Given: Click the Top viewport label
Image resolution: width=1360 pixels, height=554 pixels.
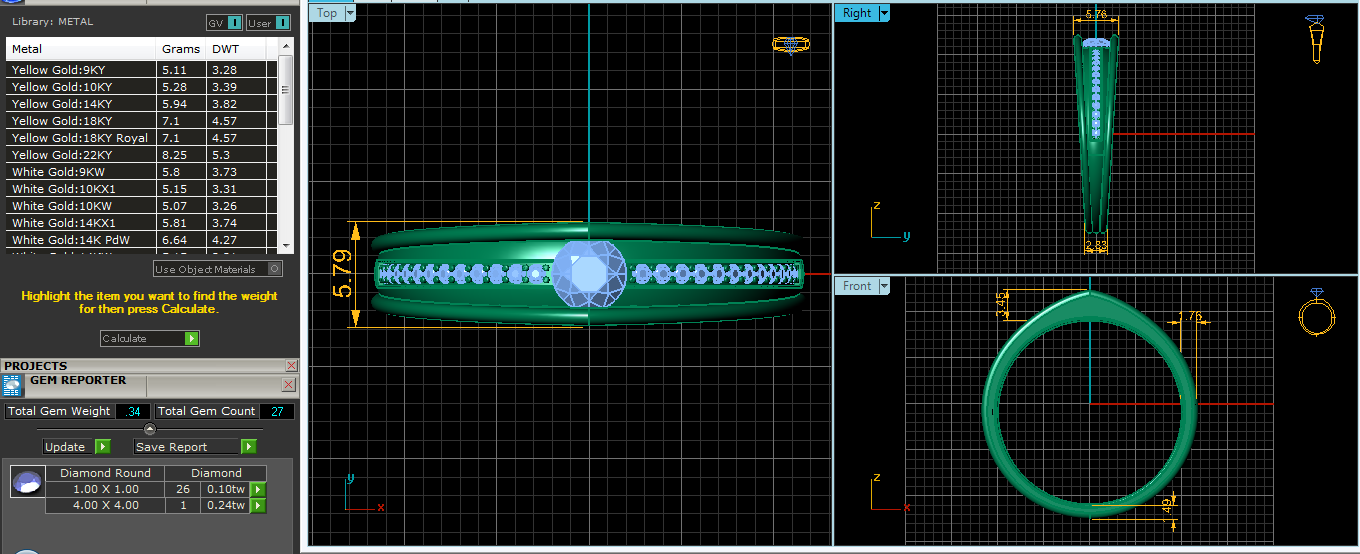Looking at the screenshot, I should pos(327,13).
